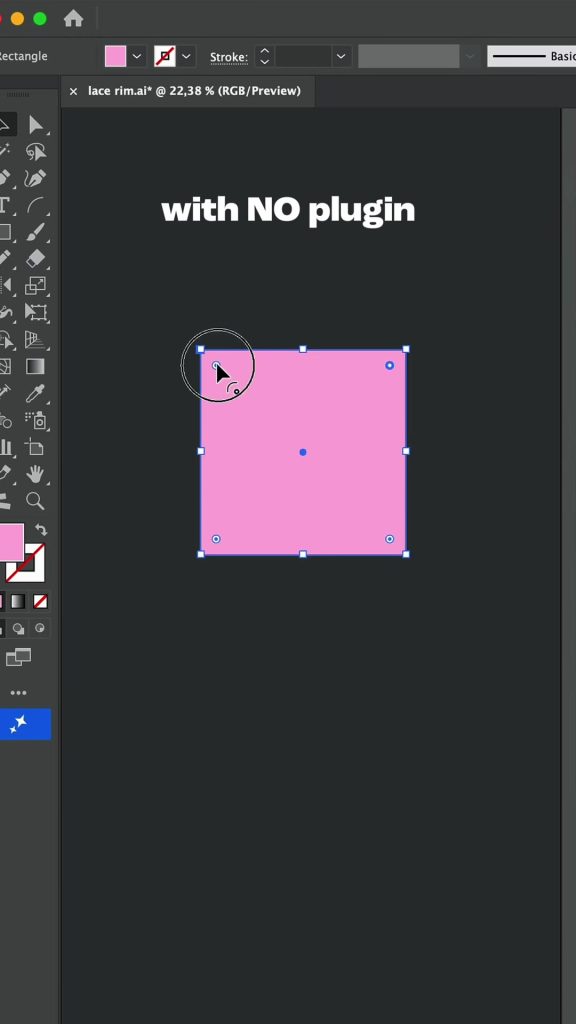Expand the stroke weight dropdown

click(341, 56)
